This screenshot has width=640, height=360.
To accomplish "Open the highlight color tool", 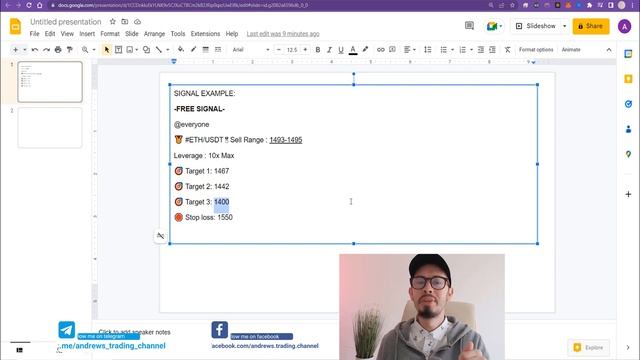I will coord(365,50).
